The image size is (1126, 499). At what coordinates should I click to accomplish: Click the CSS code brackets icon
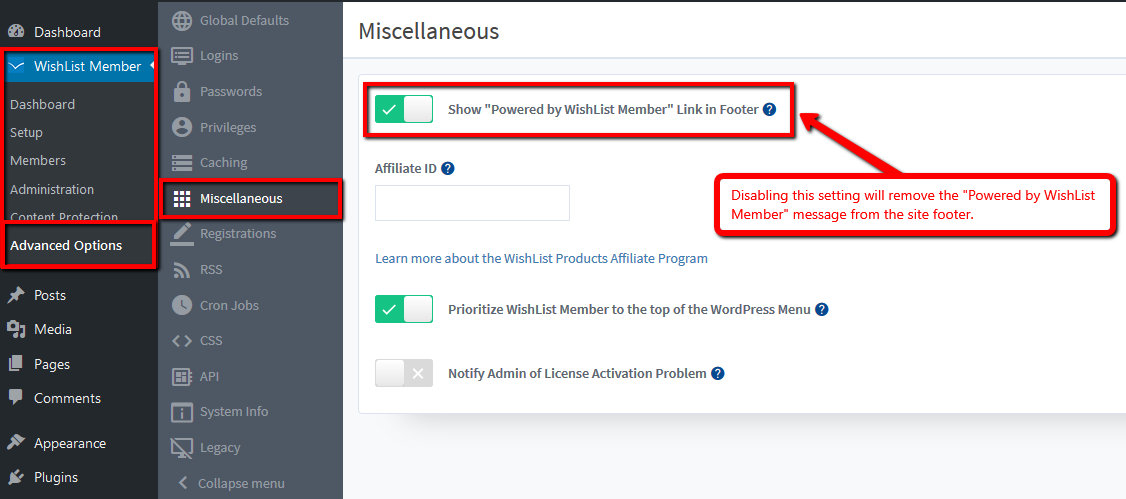(x=182, y=340)
